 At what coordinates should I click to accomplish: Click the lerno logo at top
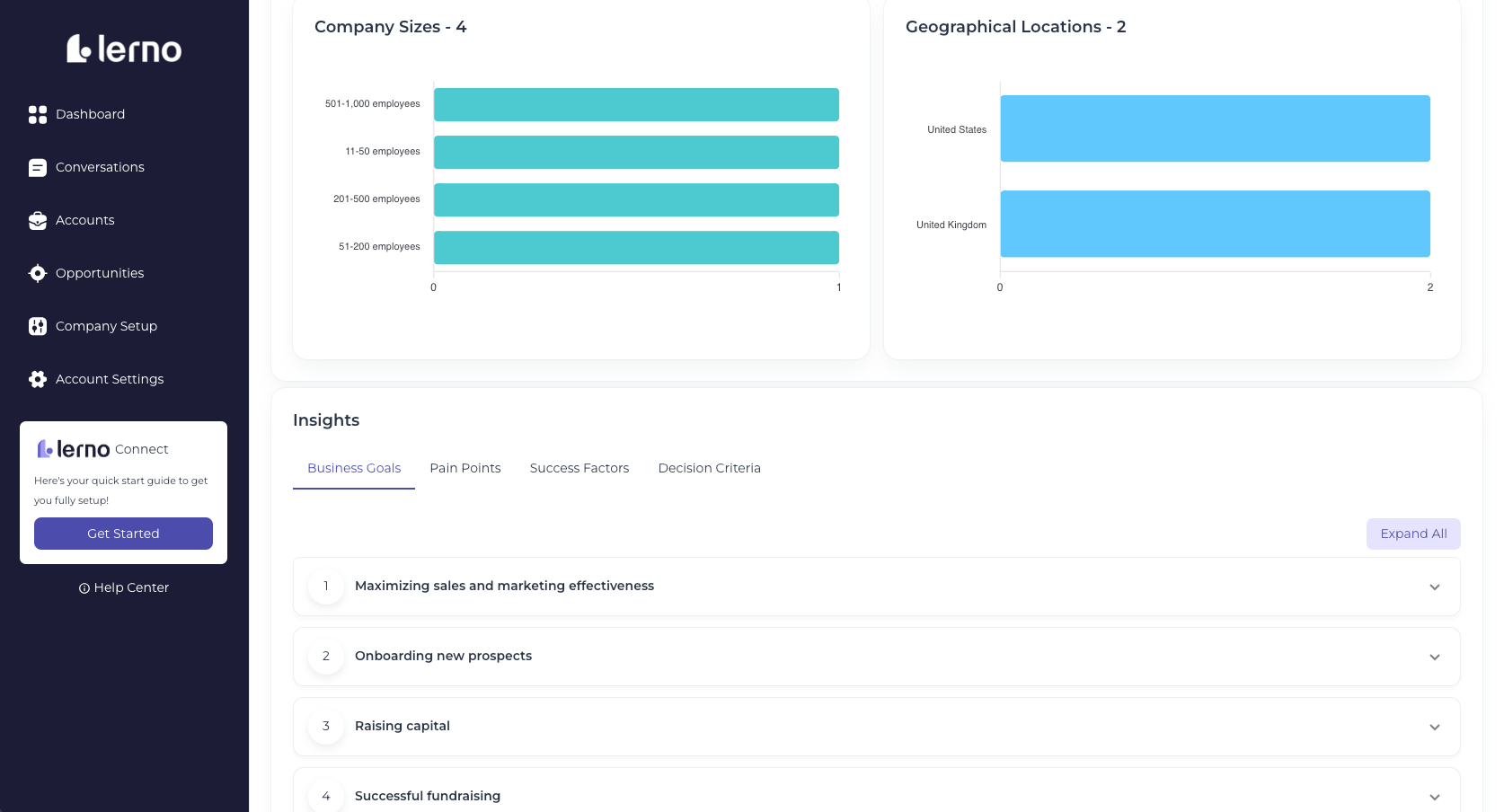click(x=124, y=49)
